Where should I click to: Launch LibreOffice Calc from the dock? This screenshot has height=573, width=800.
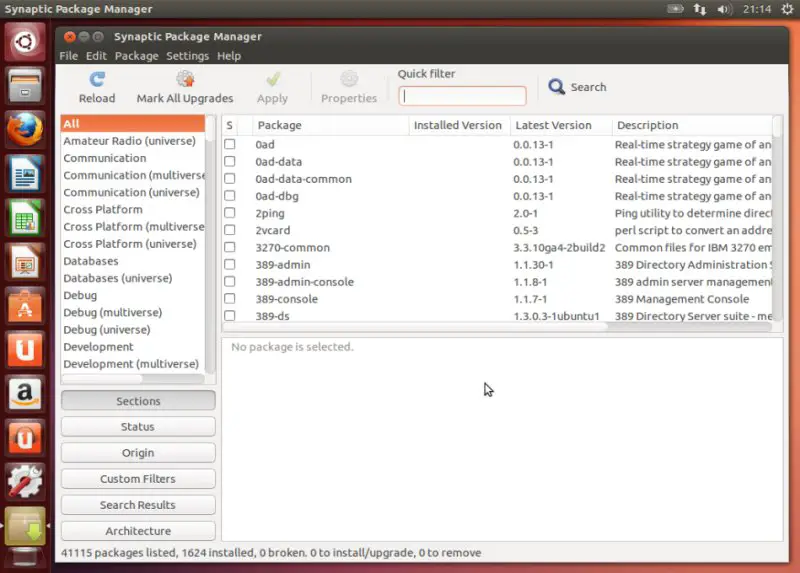(x=24, y=218)
